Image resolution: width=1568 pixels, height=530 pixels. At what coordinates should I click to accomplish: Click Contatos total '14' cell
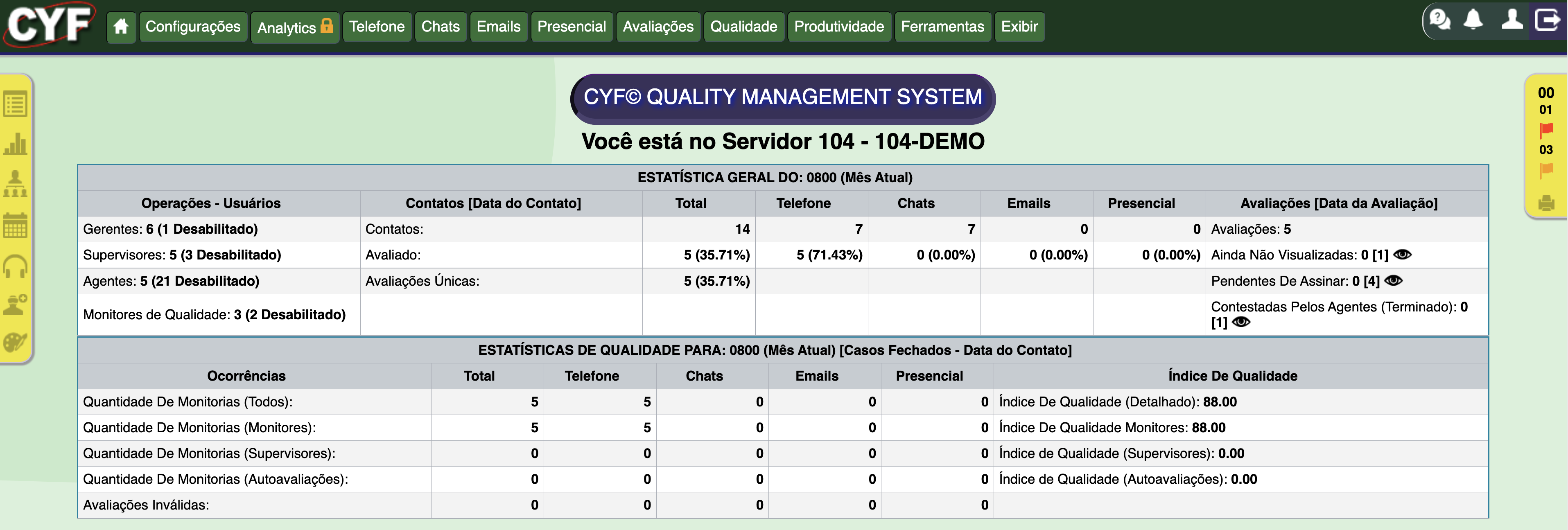click(699, 230)
